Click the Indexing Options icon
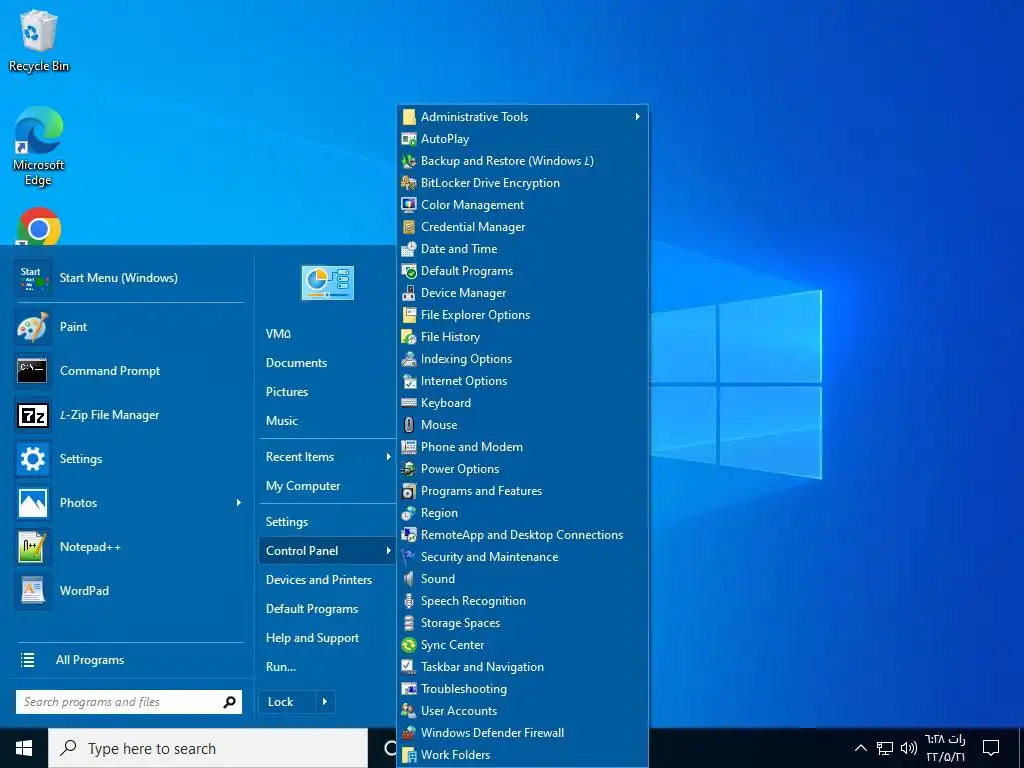This screenshot has width=1024, height=768. tap(409, 359)
